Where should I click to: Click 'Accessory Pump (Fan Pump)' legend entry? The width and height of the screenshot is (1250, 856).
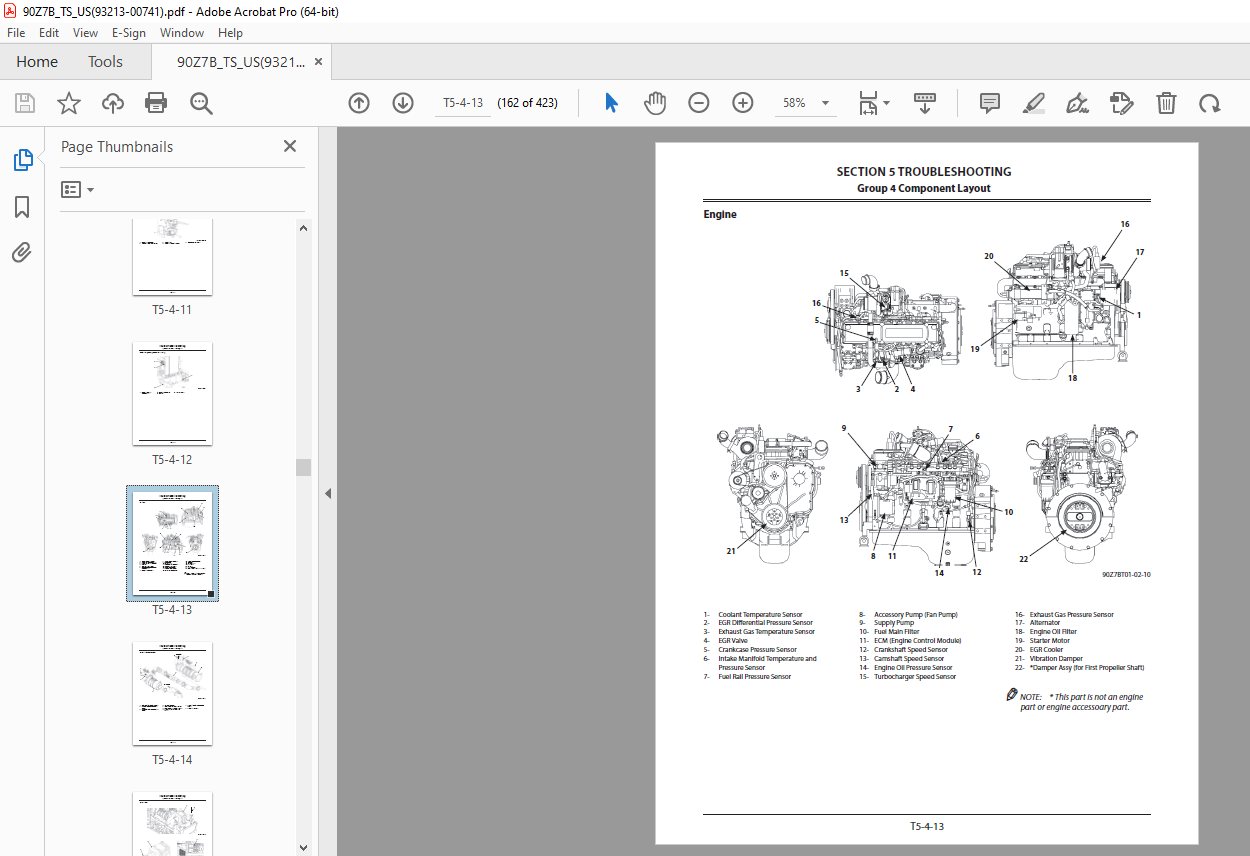tap(915, 615)
